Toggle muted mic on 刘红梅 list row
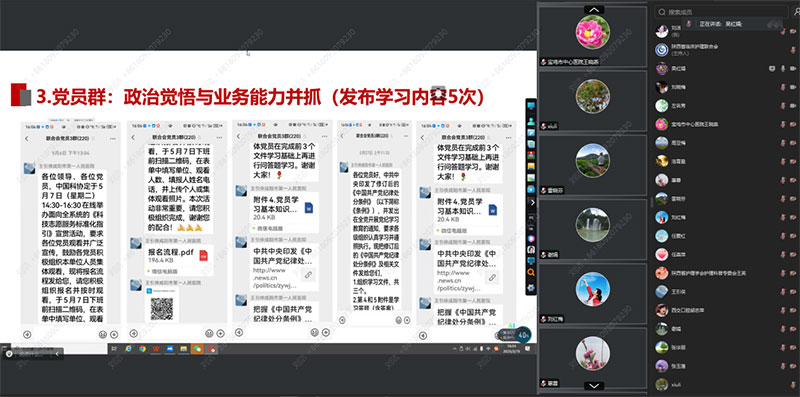The width and height of the screenshot is (800, 397). 783,217
